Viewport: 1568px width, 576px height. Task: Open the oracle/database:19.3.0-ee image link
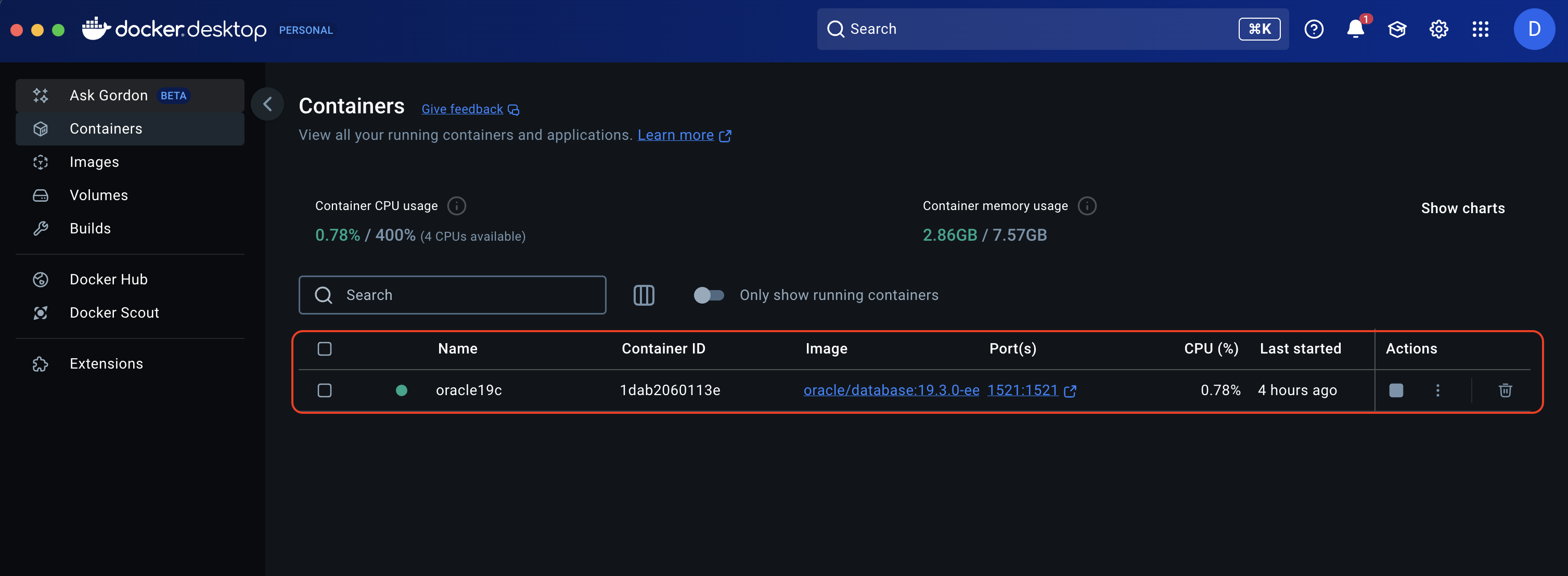tap(891, 390)
